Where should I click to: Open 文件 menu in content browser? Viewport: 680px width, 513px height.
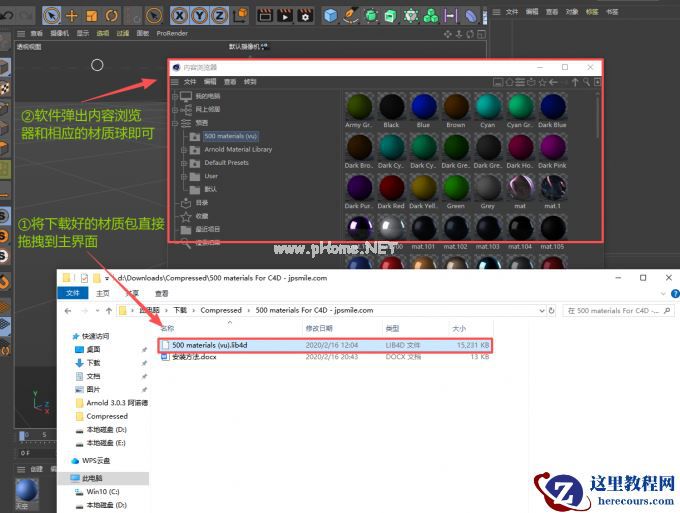[x=190, y=82]
